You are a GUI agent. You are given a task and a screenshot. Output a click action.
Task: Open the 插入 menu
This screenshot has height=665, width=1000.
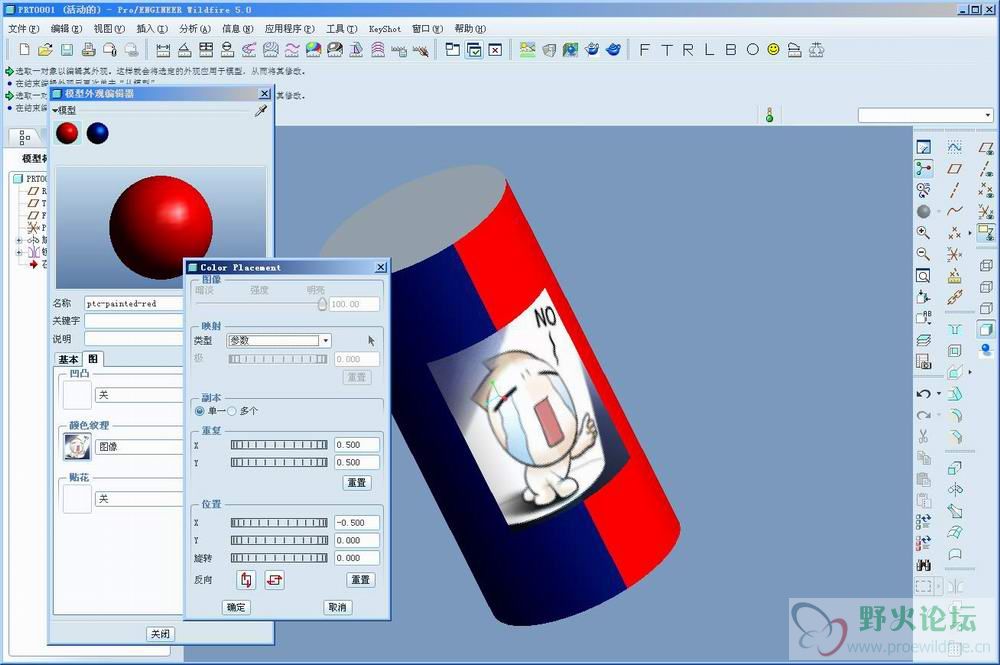152,29
